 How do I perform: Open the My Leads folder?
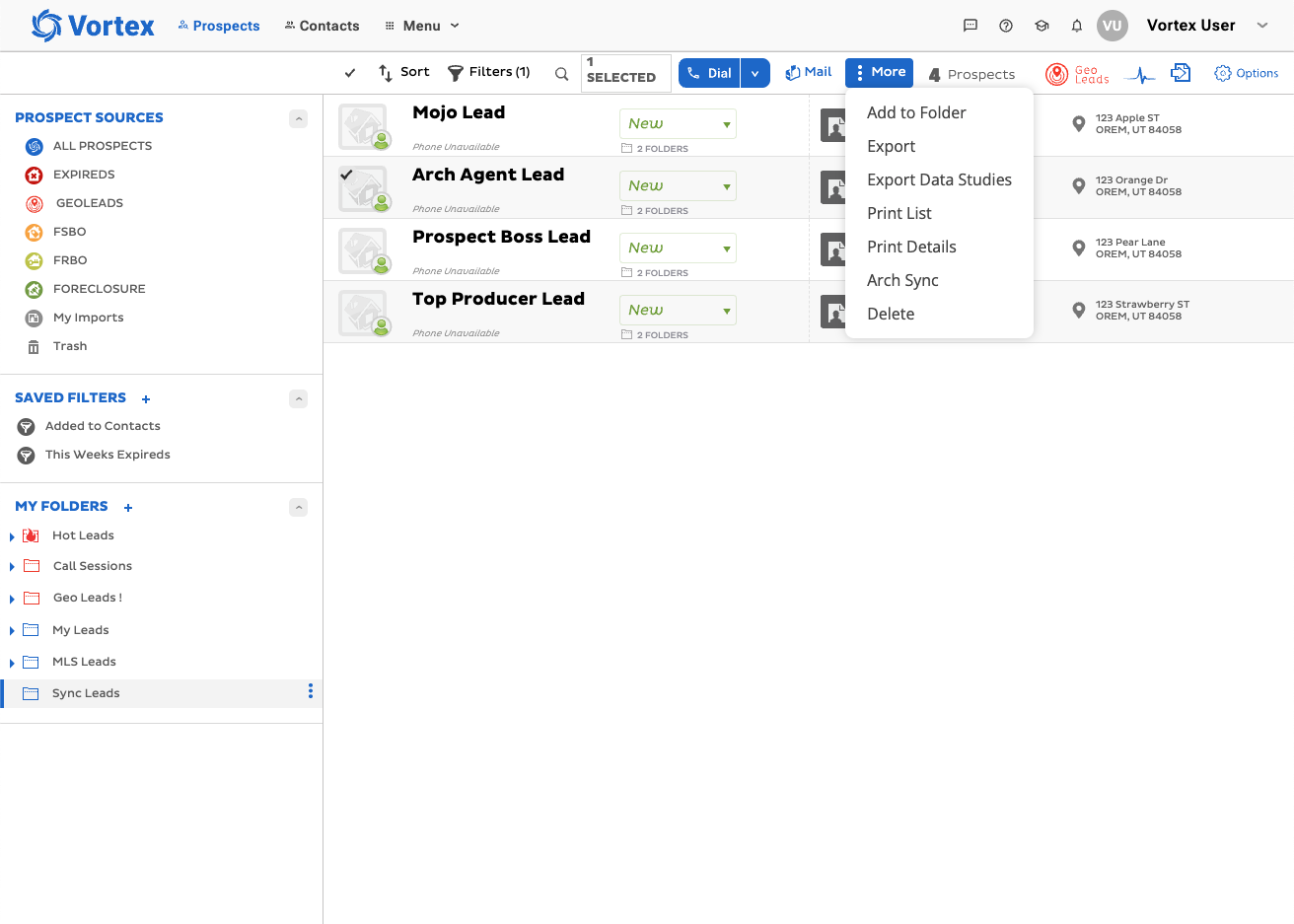pos(81,630)
